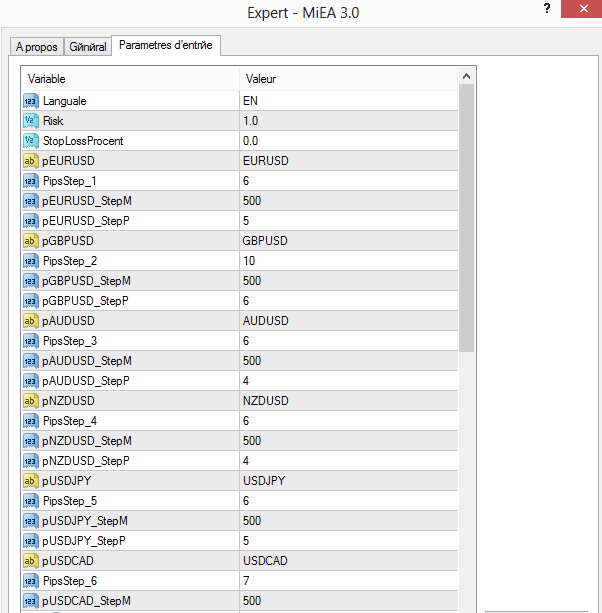Click the integer icon beside PipsStep_3
Viewport: 602px width, 613px height.
[30, 341]
